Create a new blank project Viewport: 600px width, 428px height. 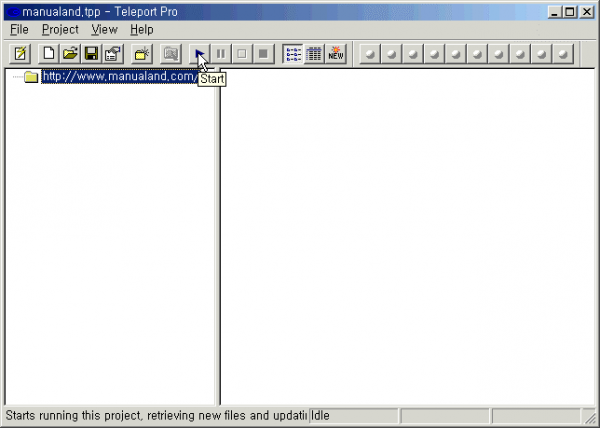point(49,54)
